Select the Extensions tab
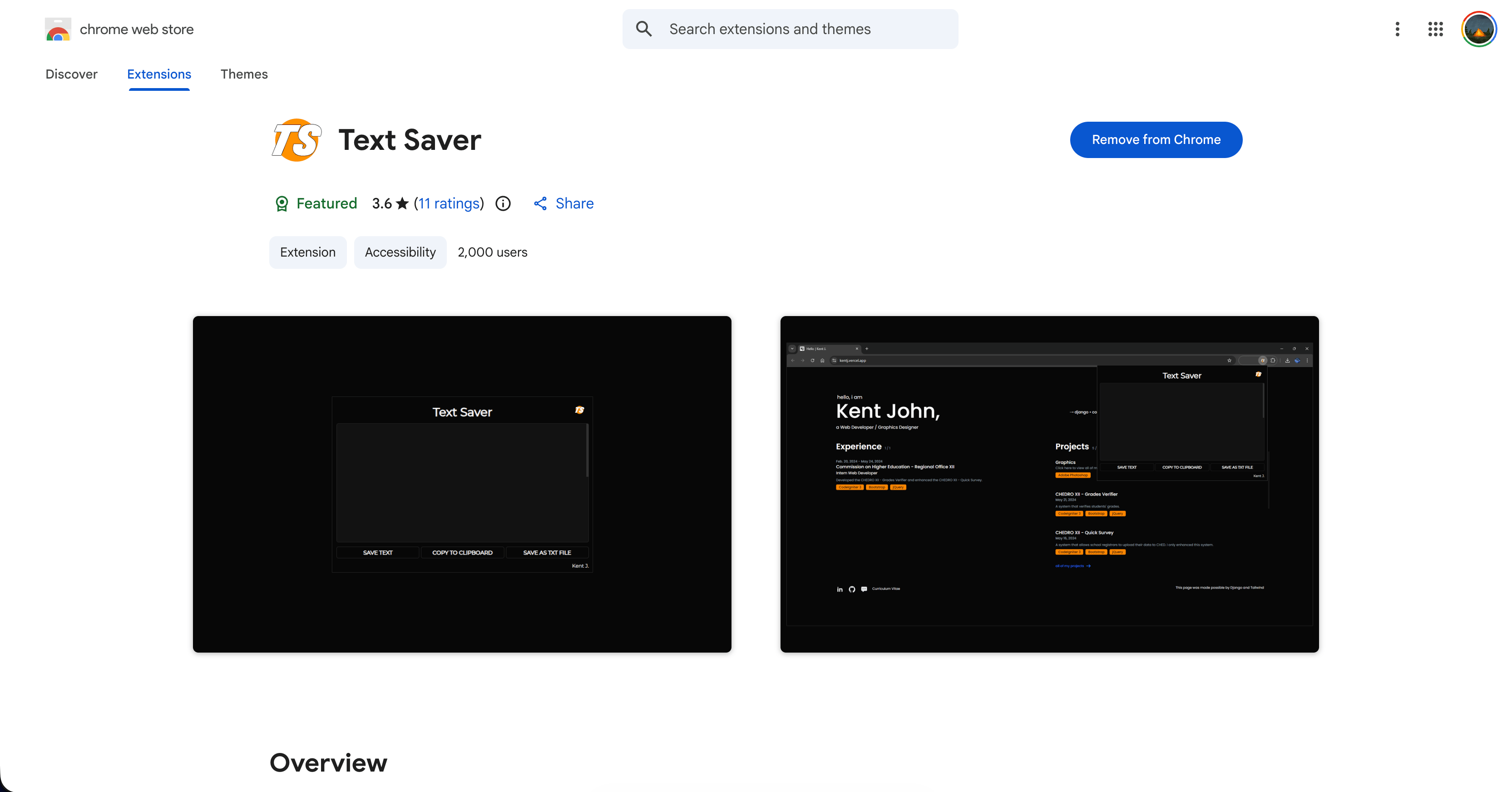The width and height of the screenshot is (1512, 792). (x=159, y=74)
